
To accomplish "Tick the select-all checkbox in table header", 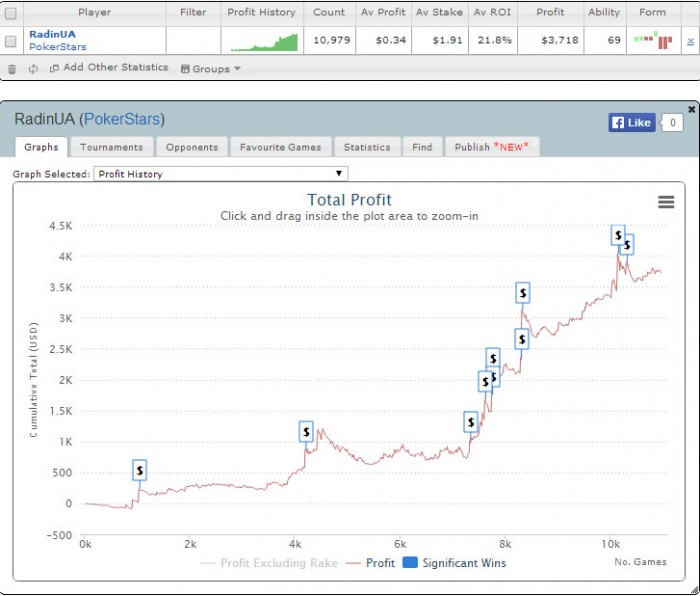I will point(10,13).
